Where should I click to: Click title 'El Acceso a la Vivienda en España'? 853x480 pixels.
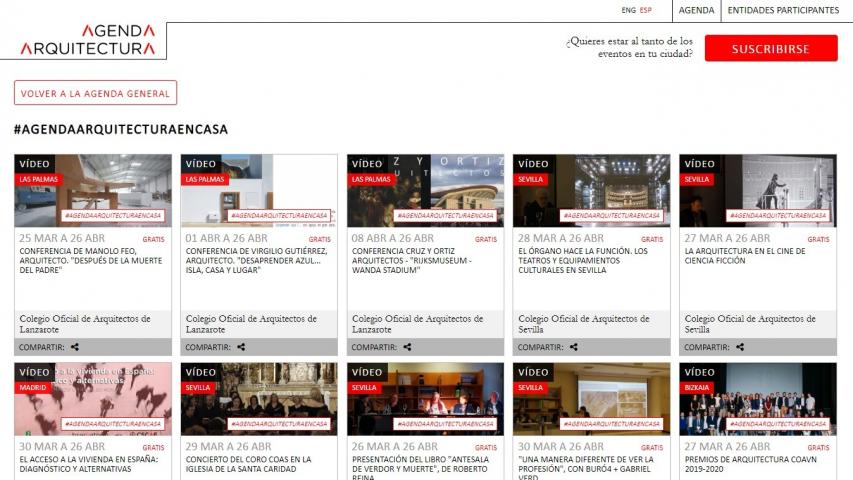89,464
